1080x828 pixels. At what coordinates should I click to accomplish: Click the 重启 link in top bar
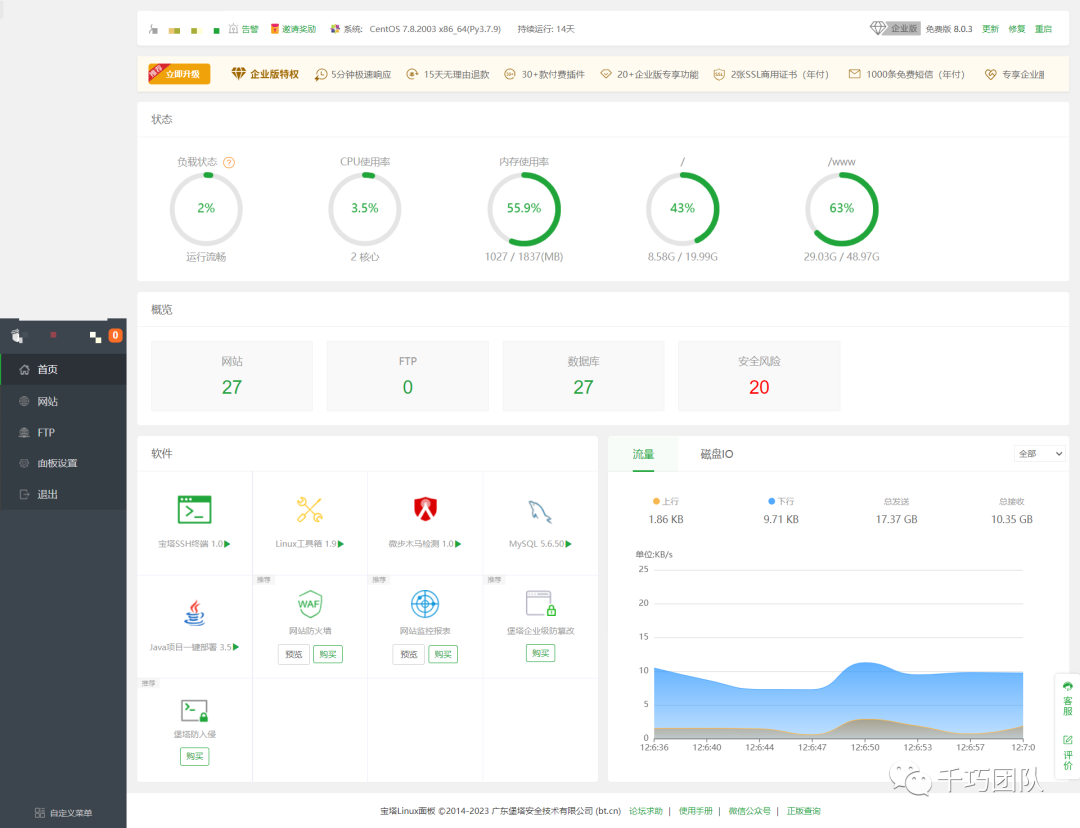point(1043,29)
